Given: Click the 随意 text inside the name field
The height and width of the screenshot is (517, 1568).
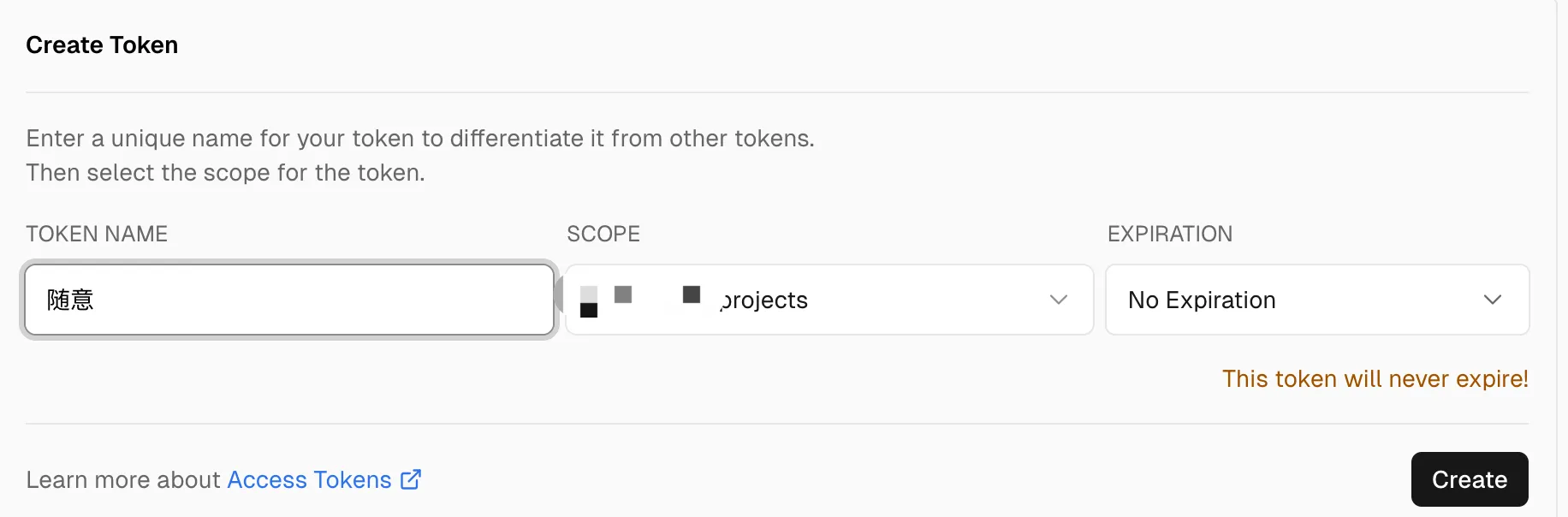Looking at the screenshot, I should point(70,300).
